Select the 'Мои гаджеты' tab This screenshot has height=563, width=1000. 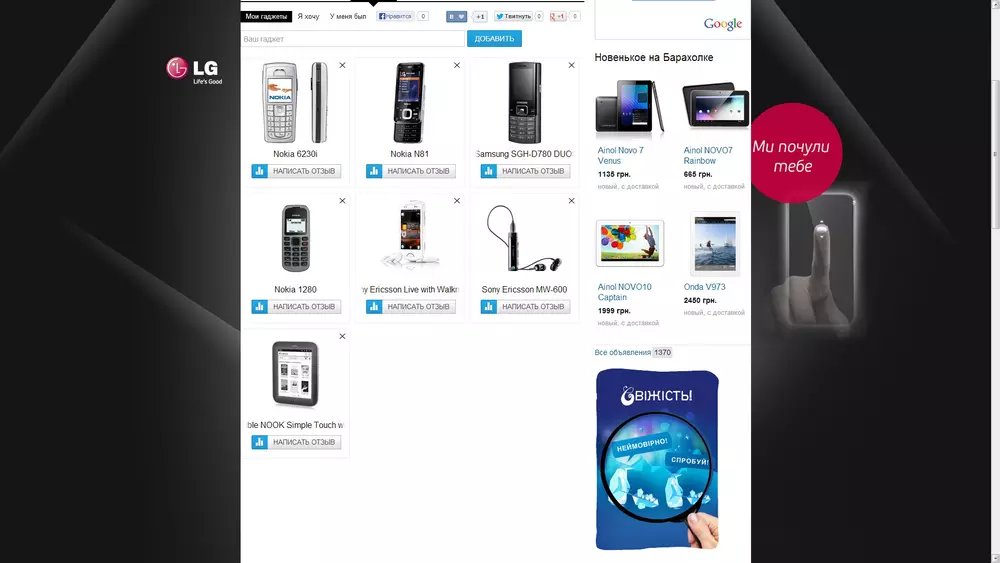click(266, 17)
